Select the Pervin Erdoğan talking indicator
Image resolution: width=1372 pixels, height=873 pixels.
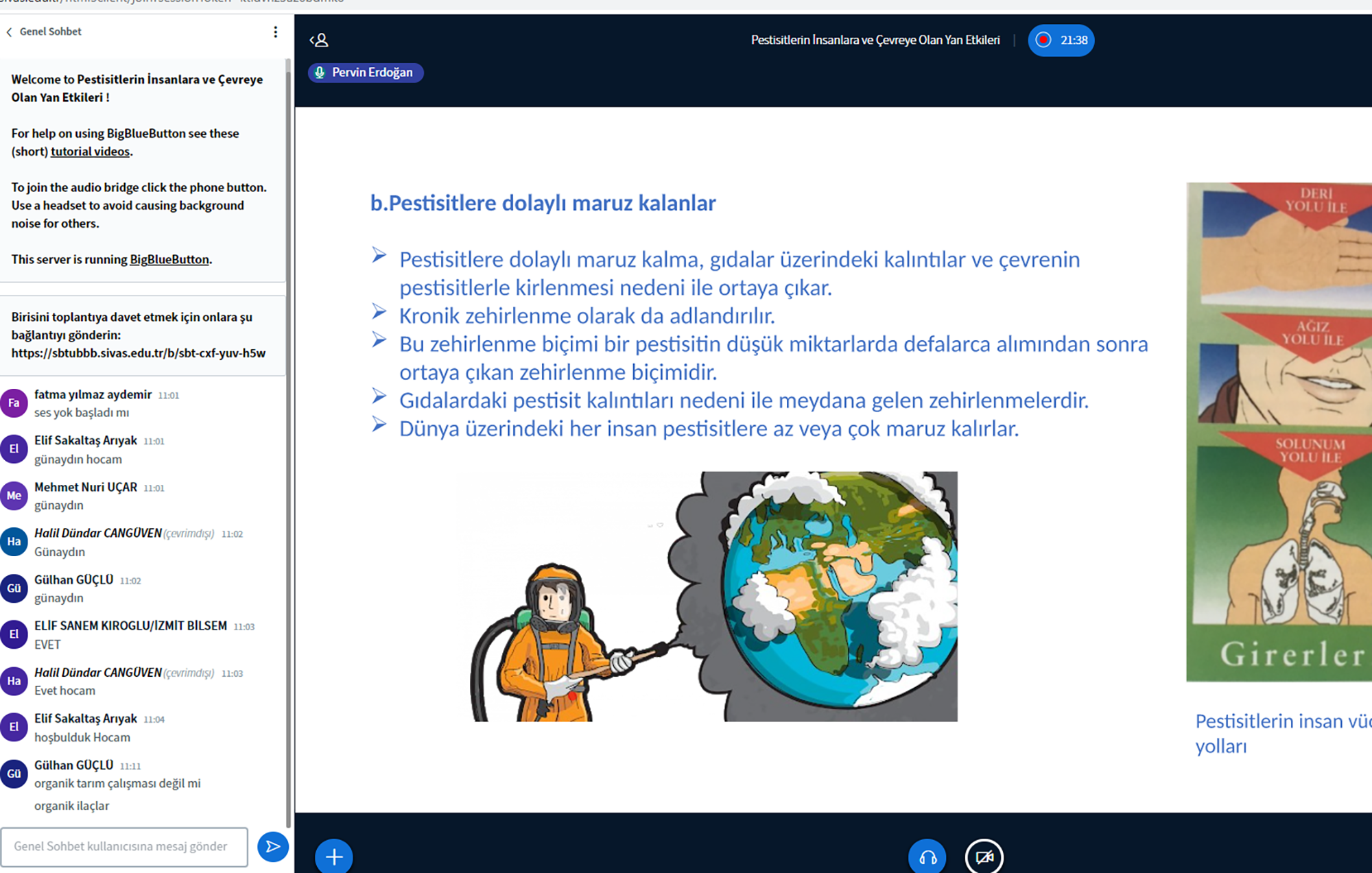click(366, 73)
